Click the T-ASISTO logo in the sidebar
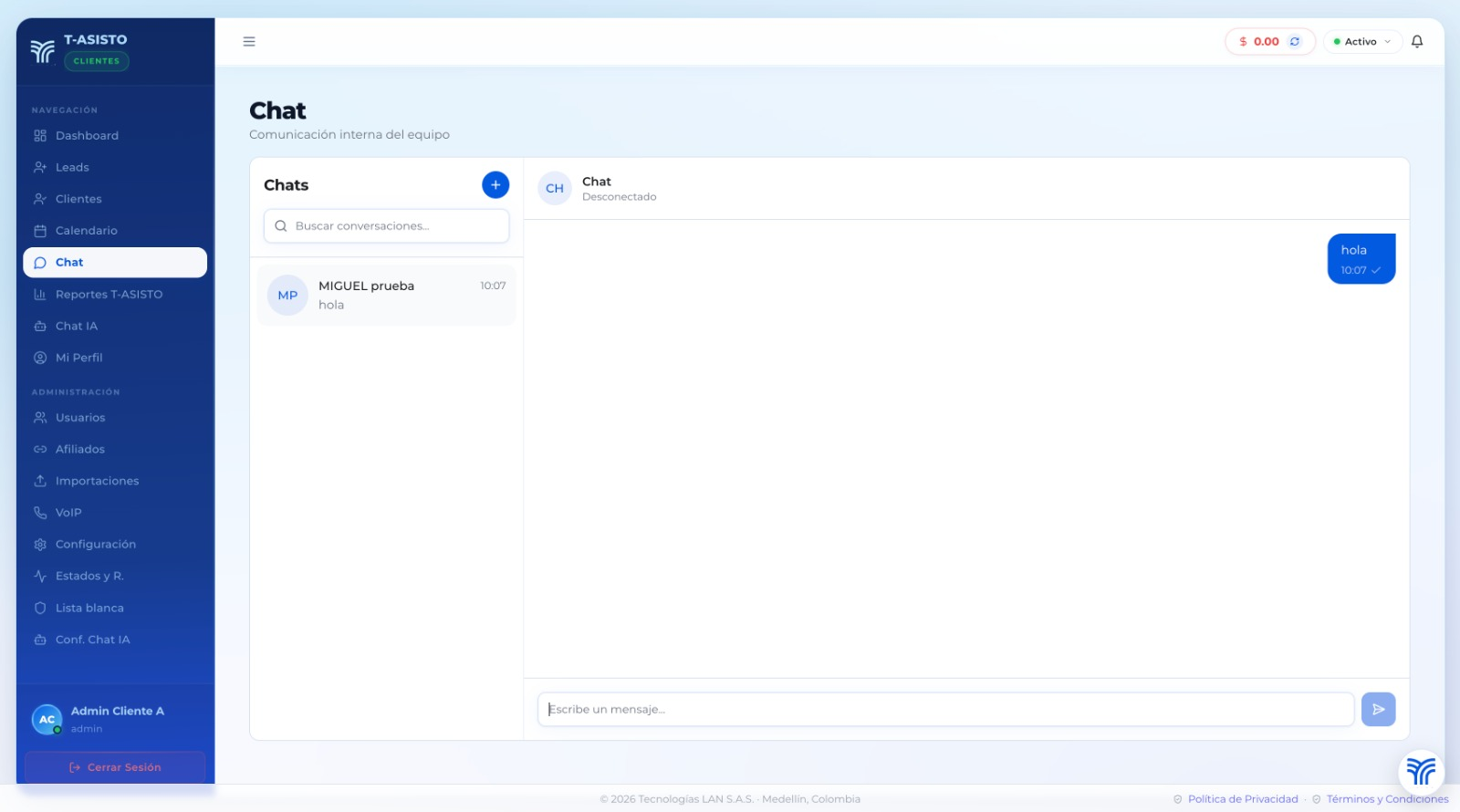 (x=43, y=51)
